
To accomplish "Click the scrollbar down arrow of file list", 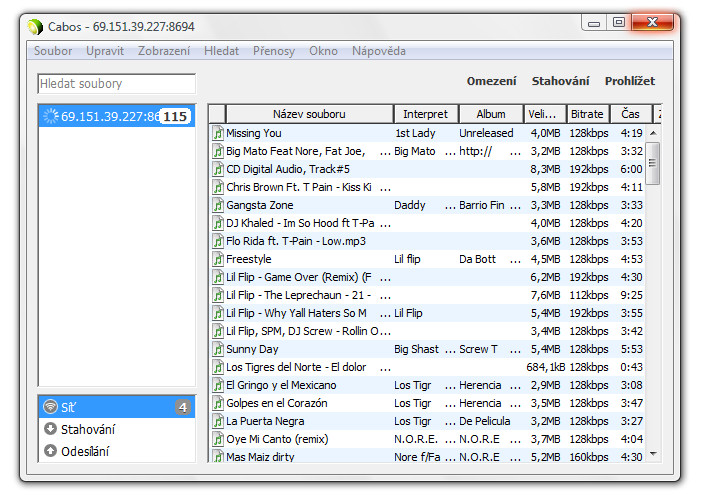I will point(654,454).
